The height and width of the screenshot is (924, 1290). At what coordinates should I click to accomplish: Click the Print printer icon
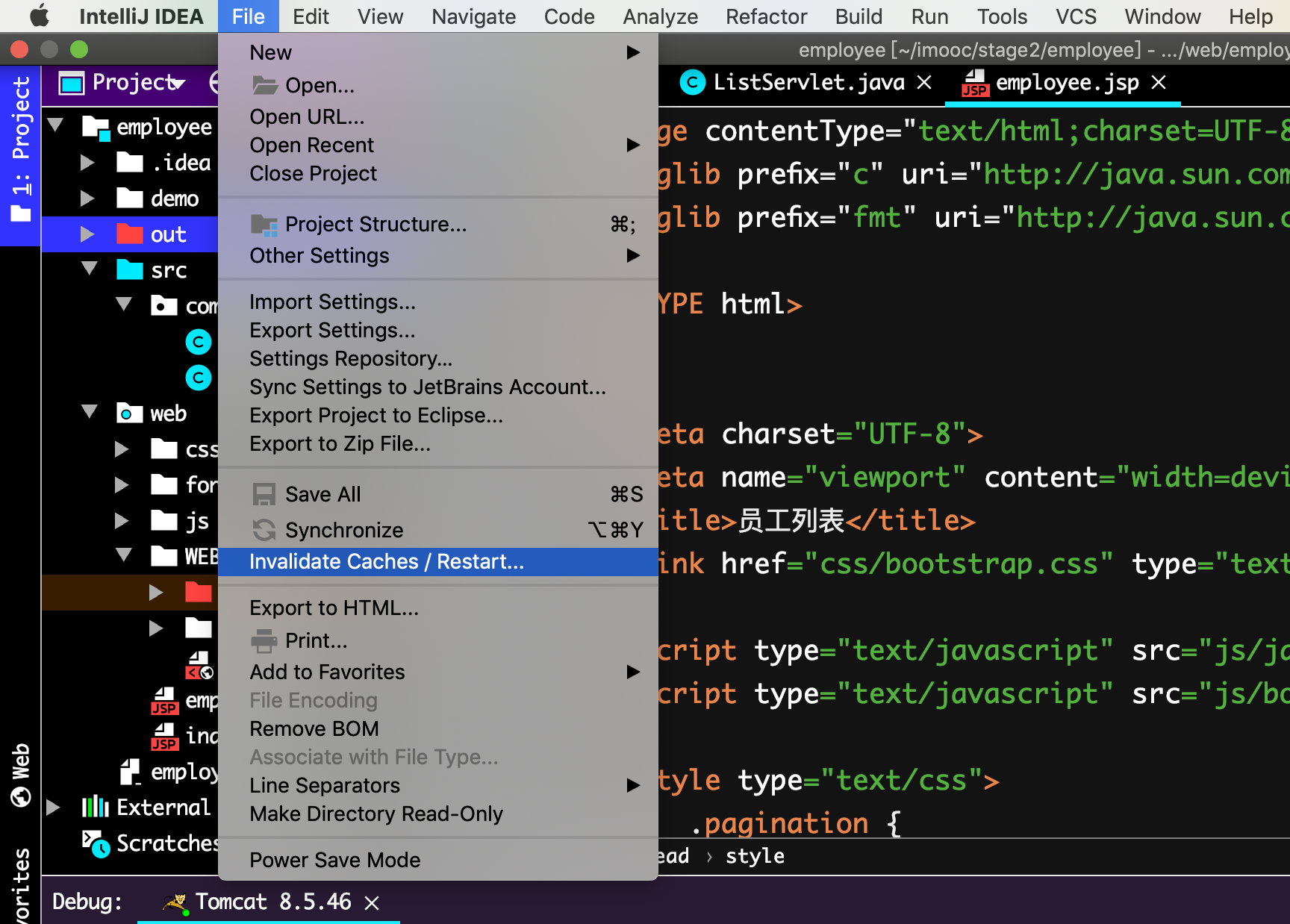264,640
